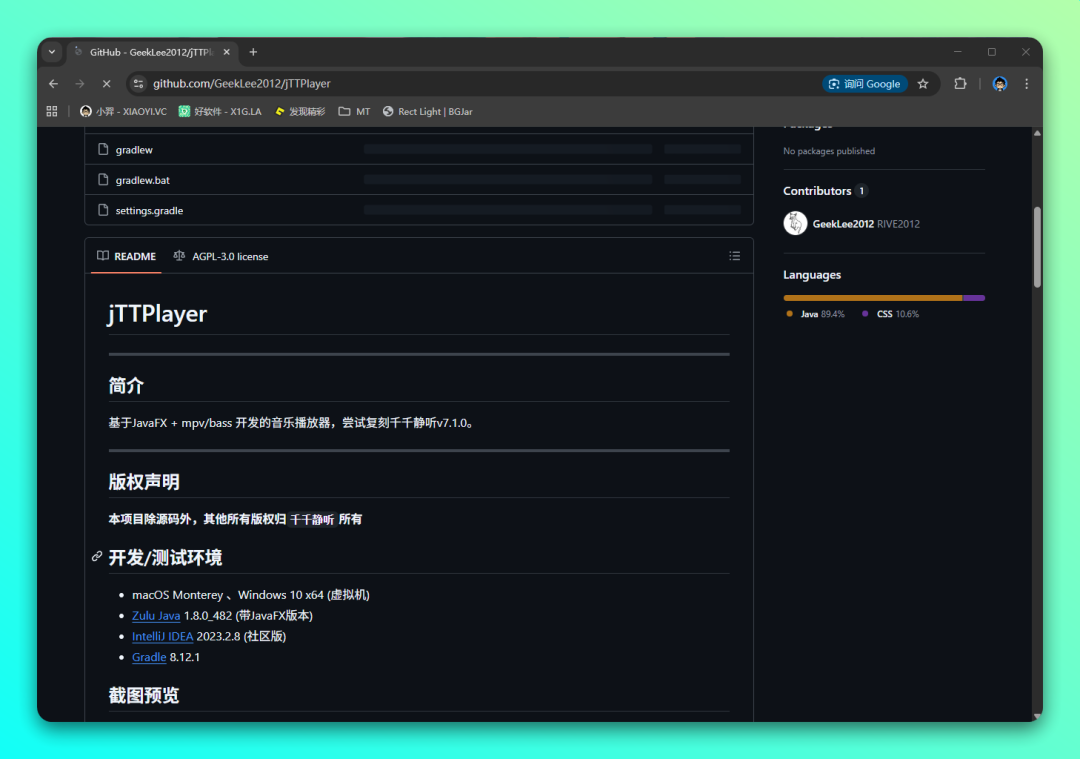This screenshot has height=759, width=1080.
Task: Open the Chrome three-dot menu
Action: tap(1026, 84)
